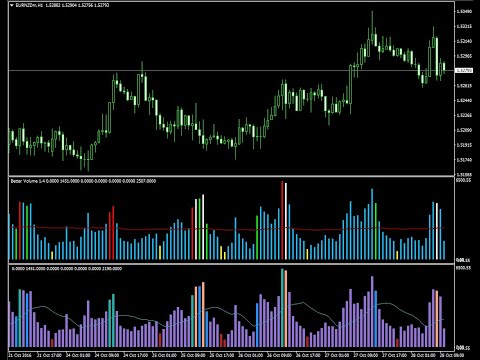
Task: Select the lower pane's indicator values label
Action: (67, 268)
